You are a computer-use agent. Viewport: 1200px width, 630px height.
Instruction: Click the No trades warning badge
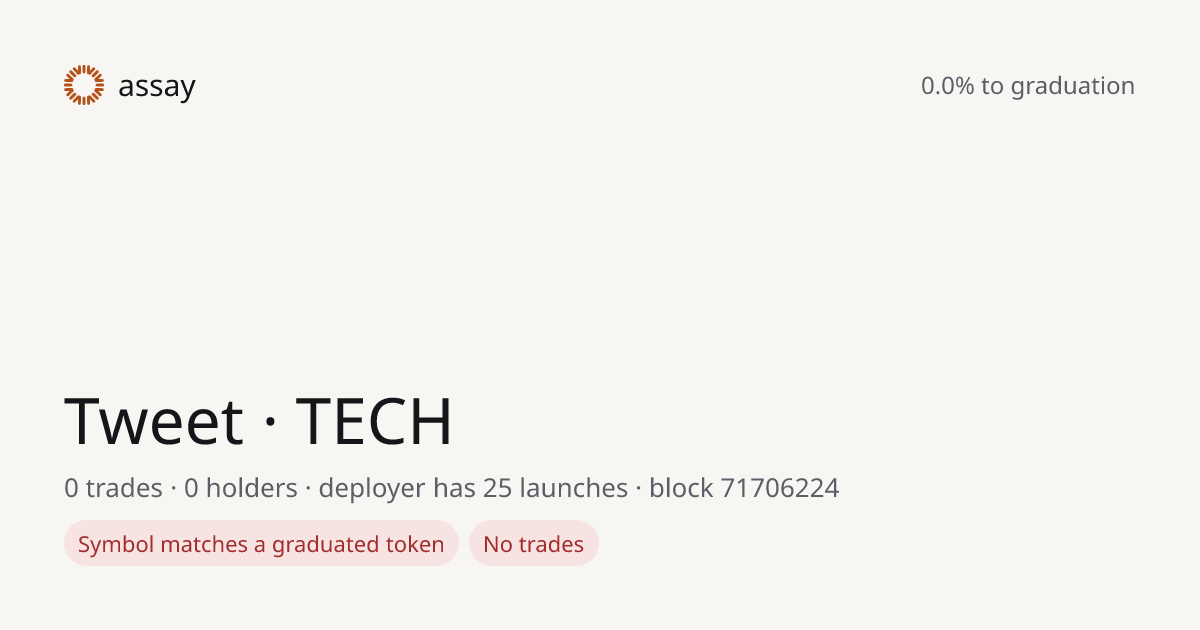pyautogui.click(x=534, y=544)
